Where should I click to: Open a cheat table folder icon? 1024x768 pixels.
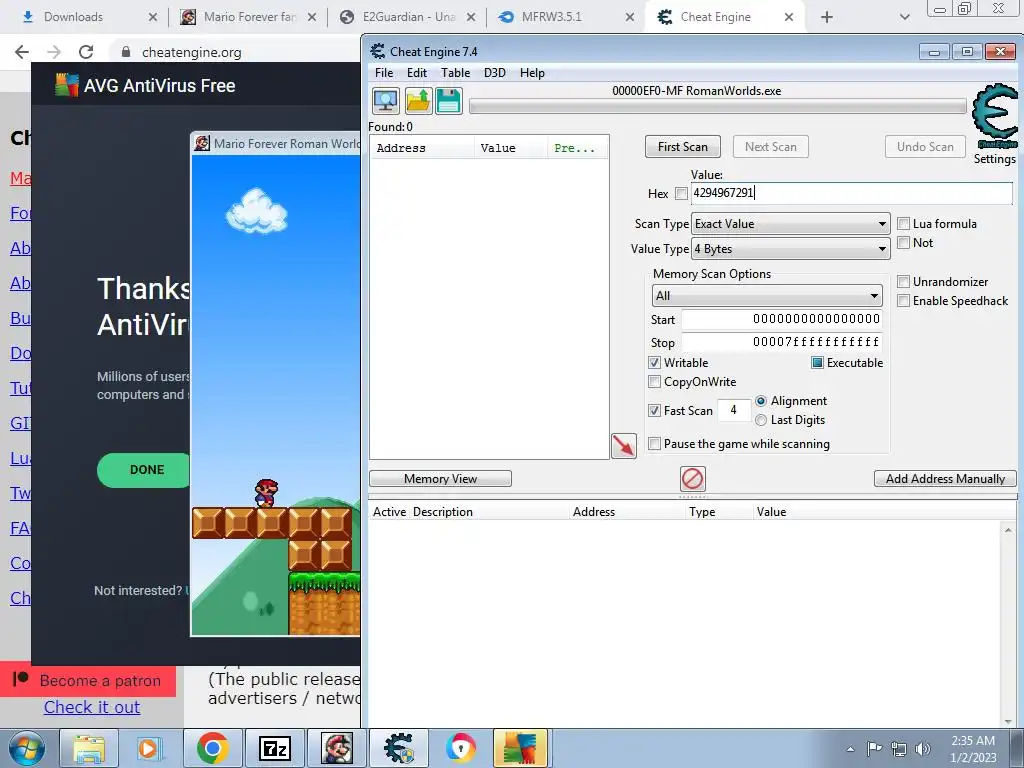(418, 101)
